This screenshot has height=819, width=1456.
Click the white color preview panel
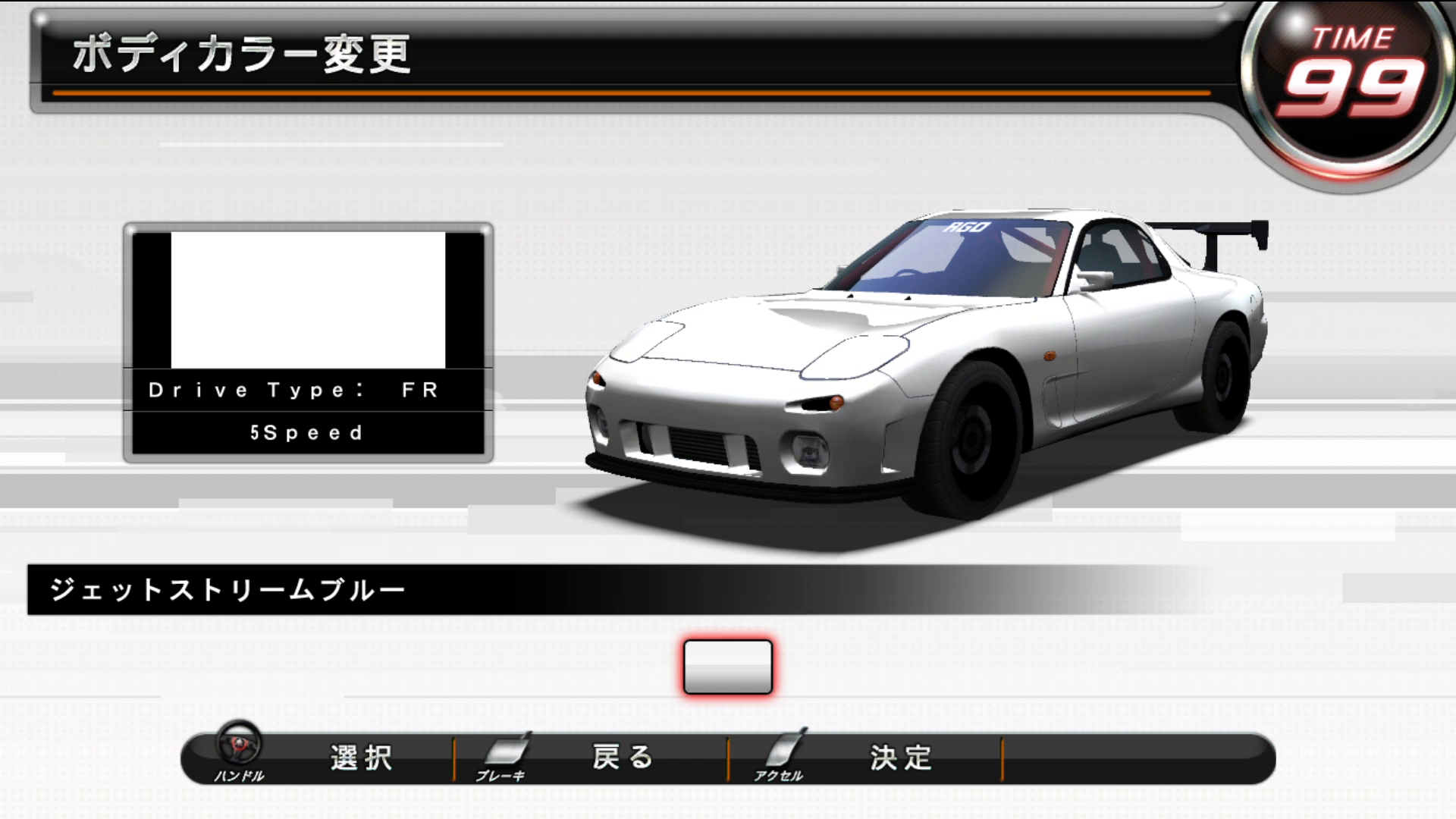tap(308, 300)
